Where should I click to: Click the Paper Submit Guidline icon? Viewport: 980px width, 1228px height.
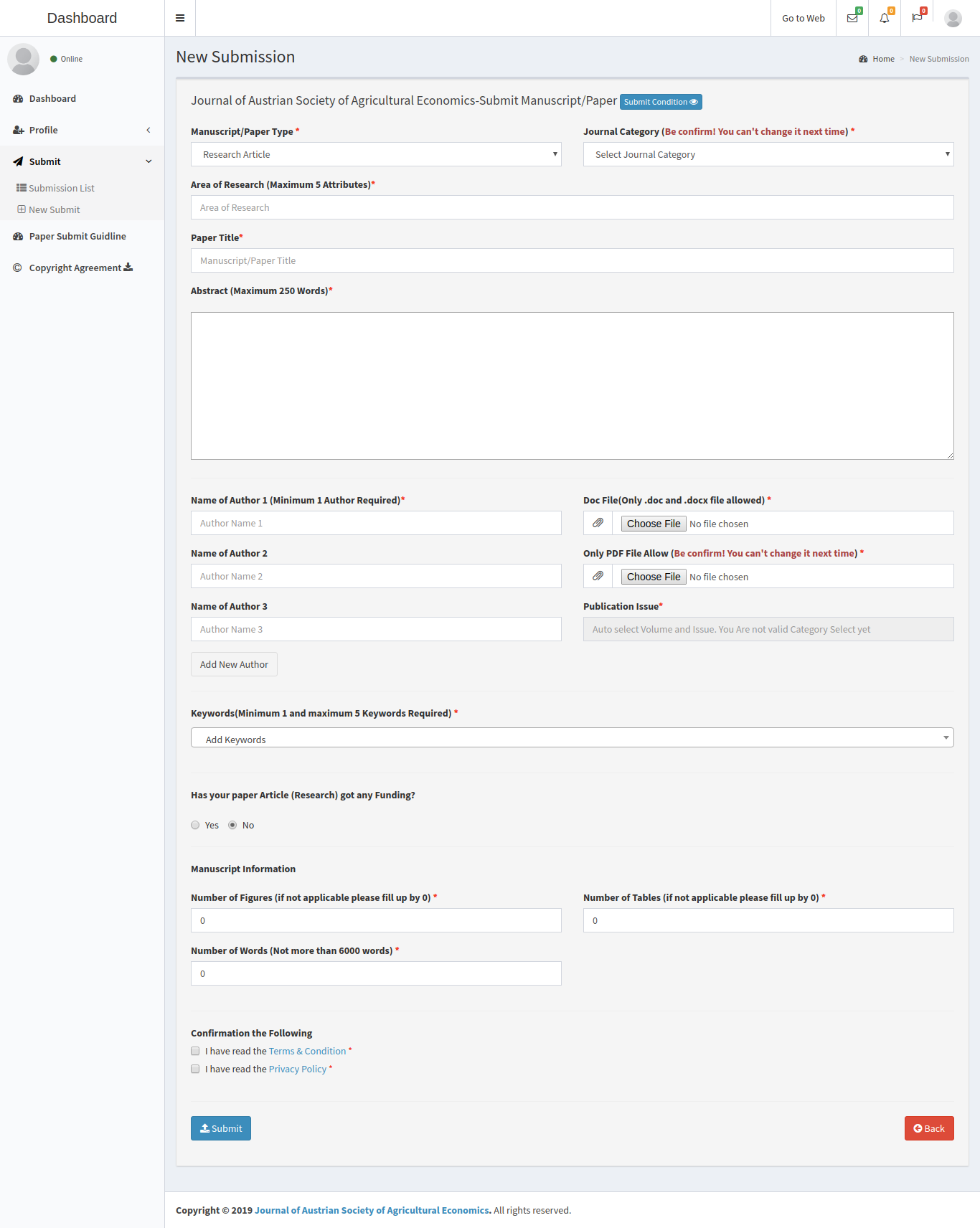pos(18,236)
